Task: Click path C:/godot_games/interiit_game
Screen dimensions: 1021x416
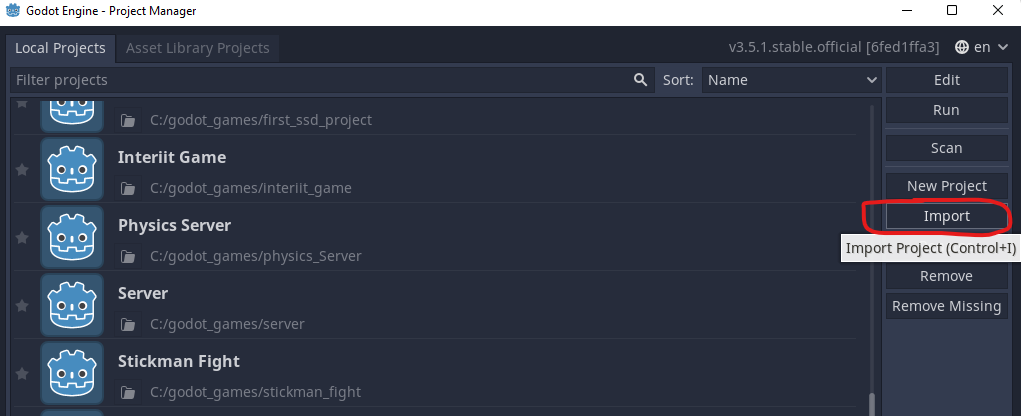Action: [251, 189]
